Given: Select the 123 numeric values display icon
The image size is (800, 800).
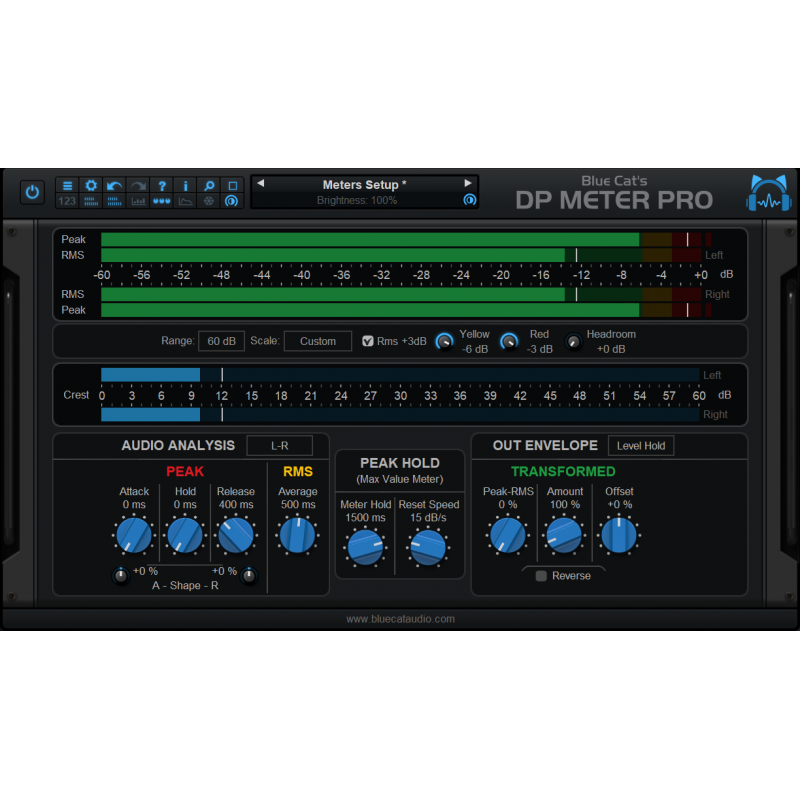Looking at the screenshot, I should click(66, 200).
